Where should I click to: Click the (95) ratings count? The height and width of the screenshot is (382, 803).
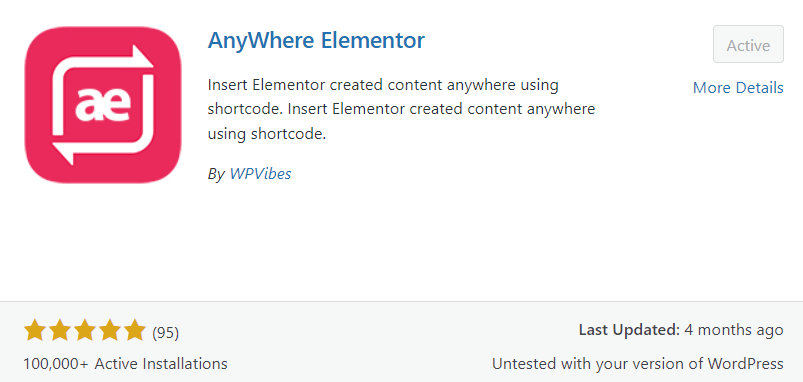point(165,333)
